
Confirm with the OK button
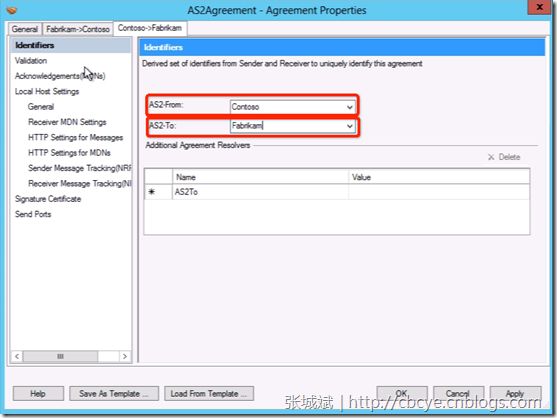point(402,393)
